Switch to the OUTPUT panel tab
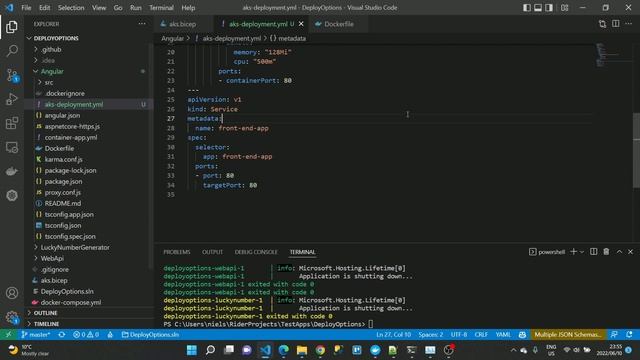Screen dimensions: 640x360 pyautogui.click(x=212, y=252)
